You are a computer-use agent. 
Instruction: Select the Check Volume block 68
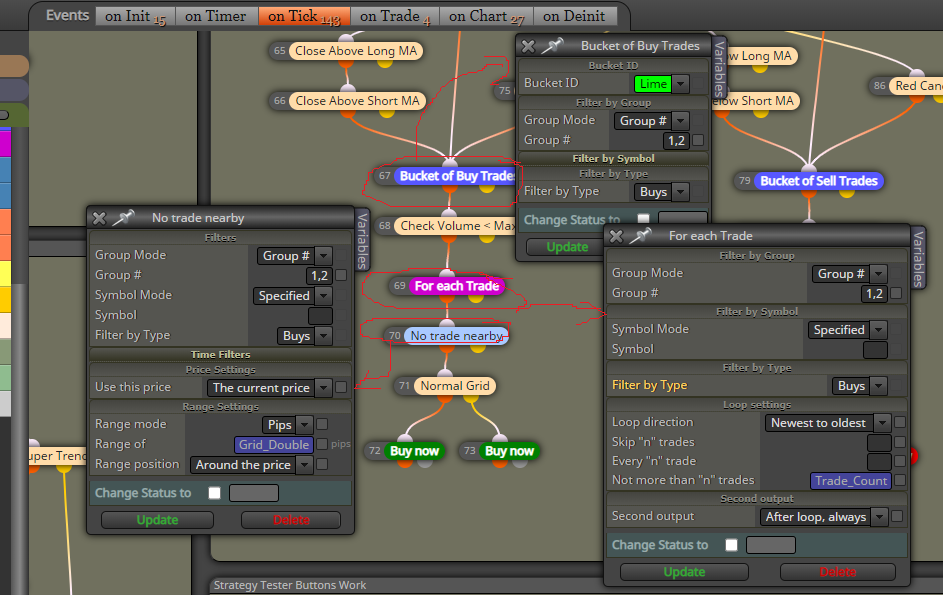tap(456, 226)
